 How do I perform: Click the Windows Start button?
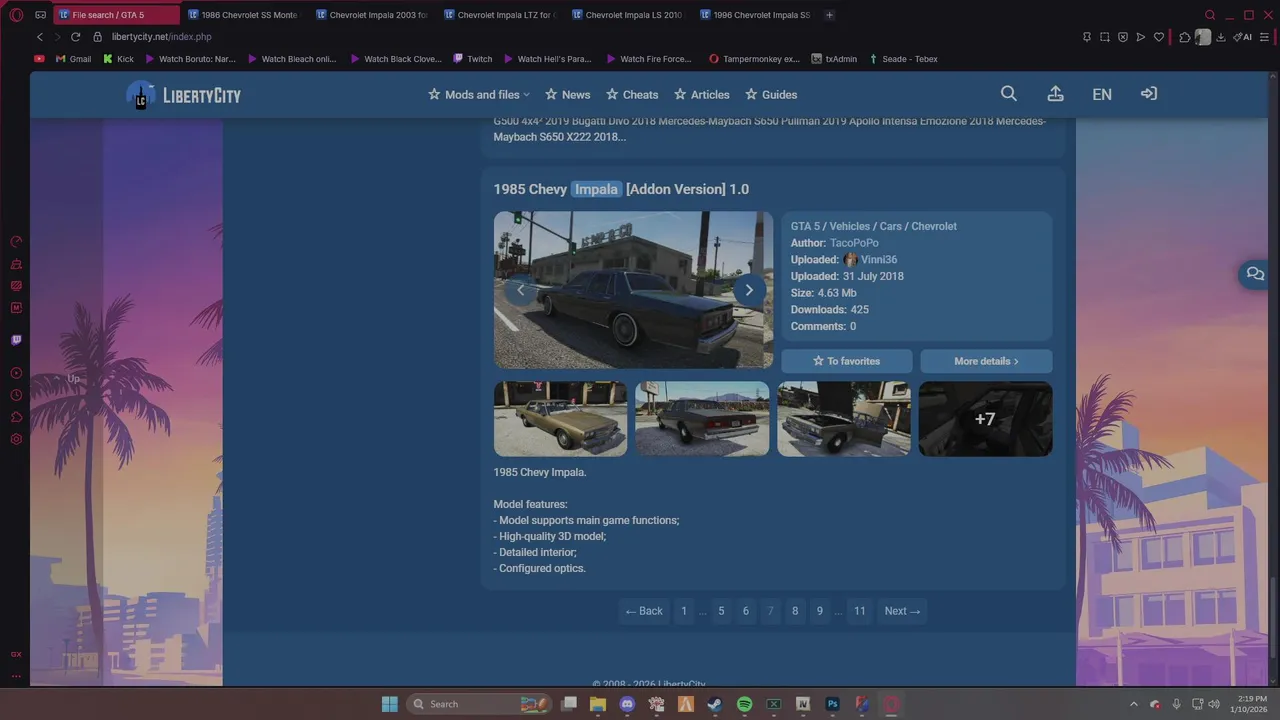coord(389,704)
